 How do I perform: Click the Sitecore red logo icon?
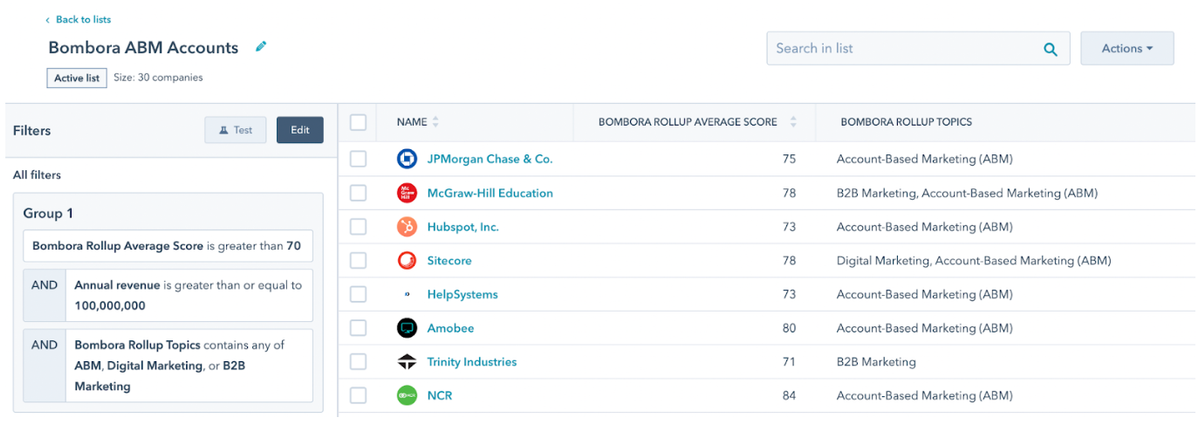pos(407,261)
